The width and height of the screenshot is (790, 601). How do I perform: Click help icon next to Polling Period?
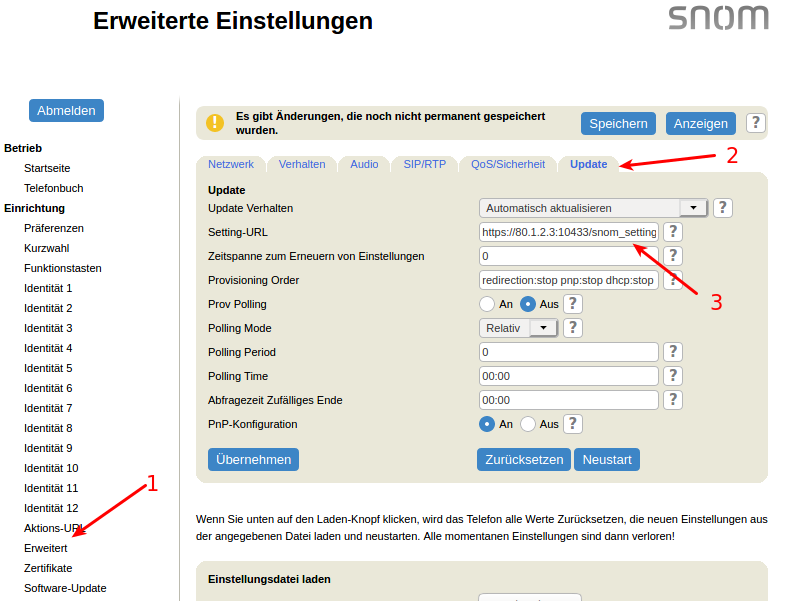(673, 352)
